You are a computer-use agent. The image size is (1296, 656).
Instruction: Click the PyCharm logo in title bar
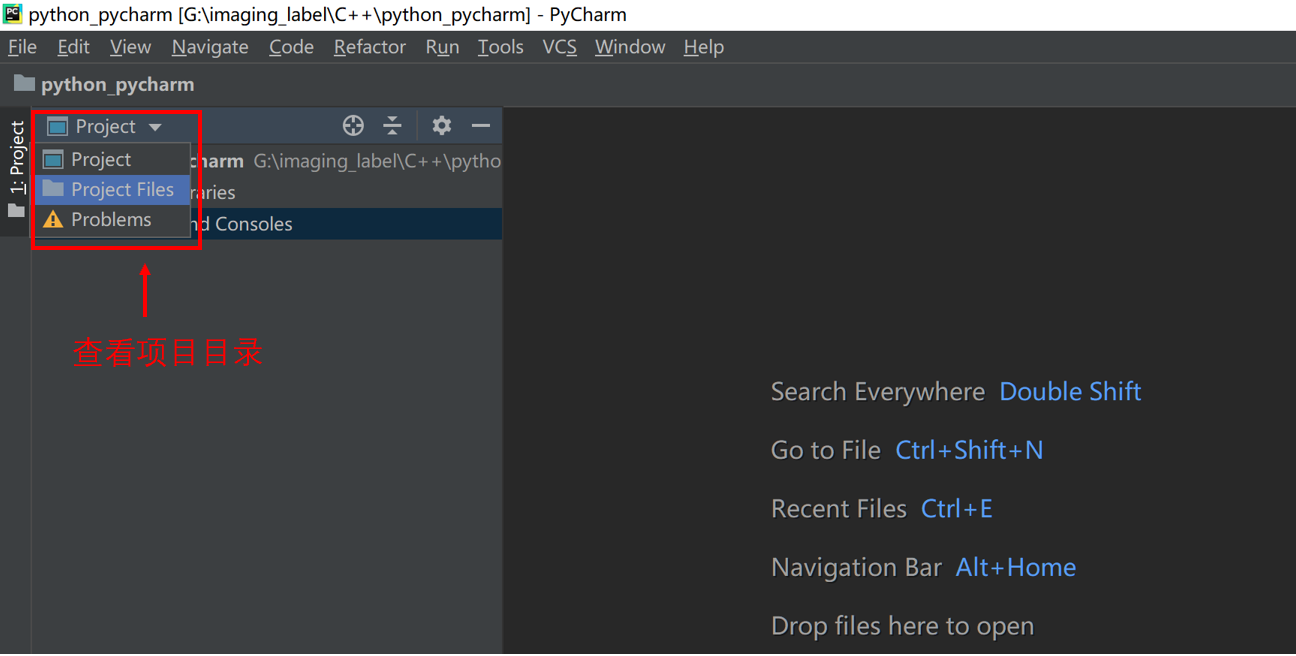point(12,14)
